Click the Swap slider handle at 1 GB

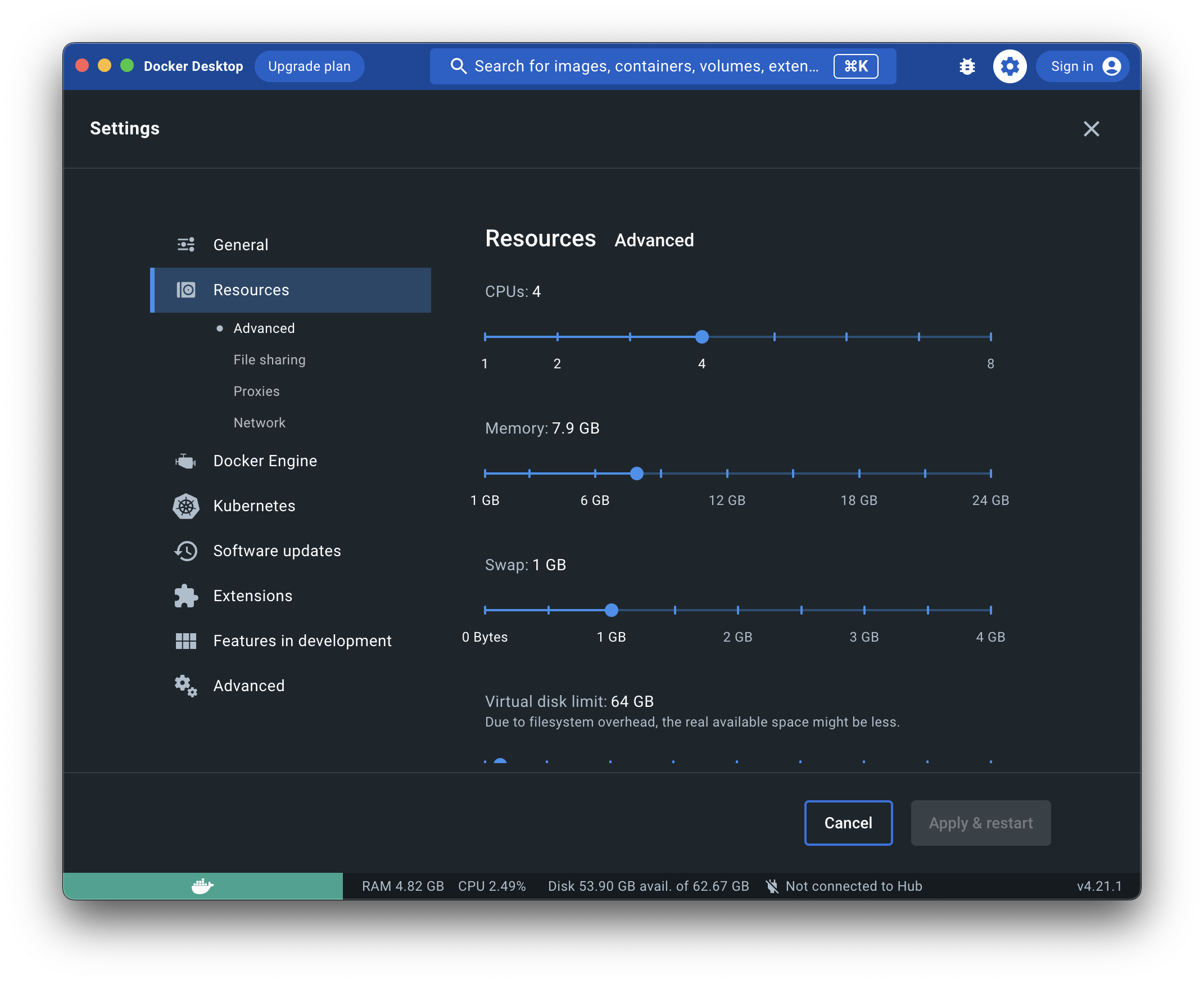coord(612,610)
